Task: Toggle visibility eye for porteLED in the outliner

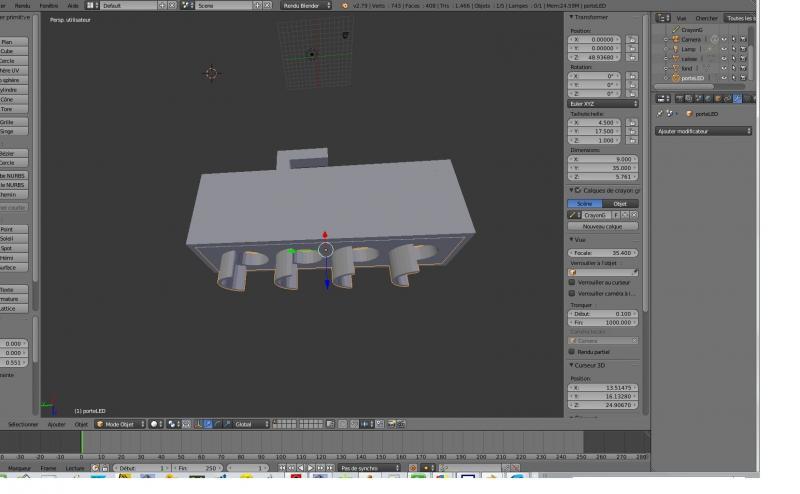Action: click(x=723, y=77)
